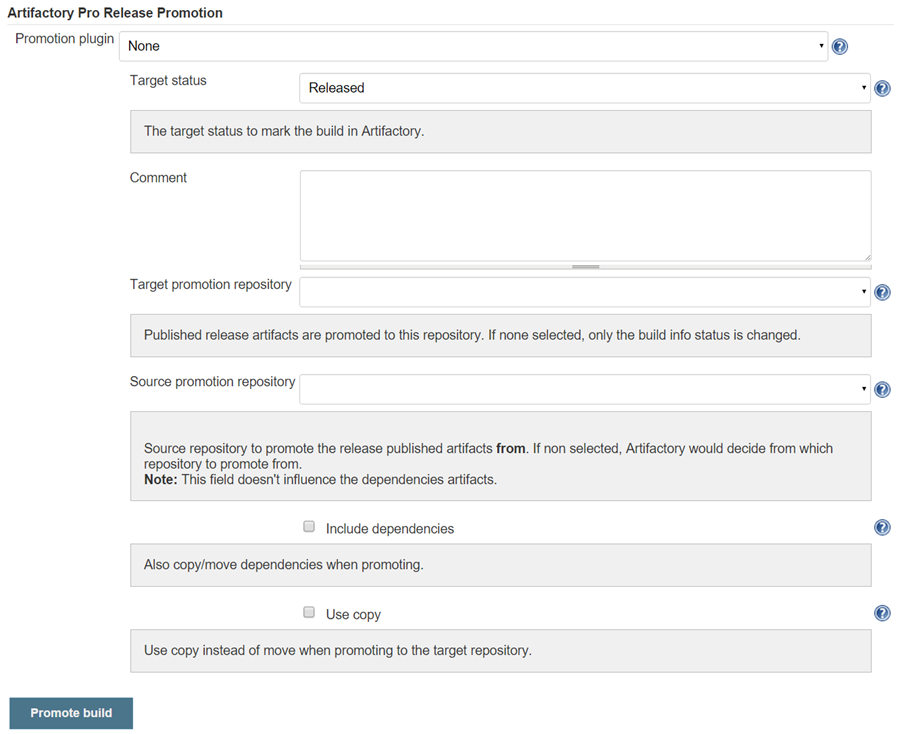Image resolution: width=900 pixels, height=734 pixels.
Task: Open help for Promotion plugin
Action: pos(839,46)
